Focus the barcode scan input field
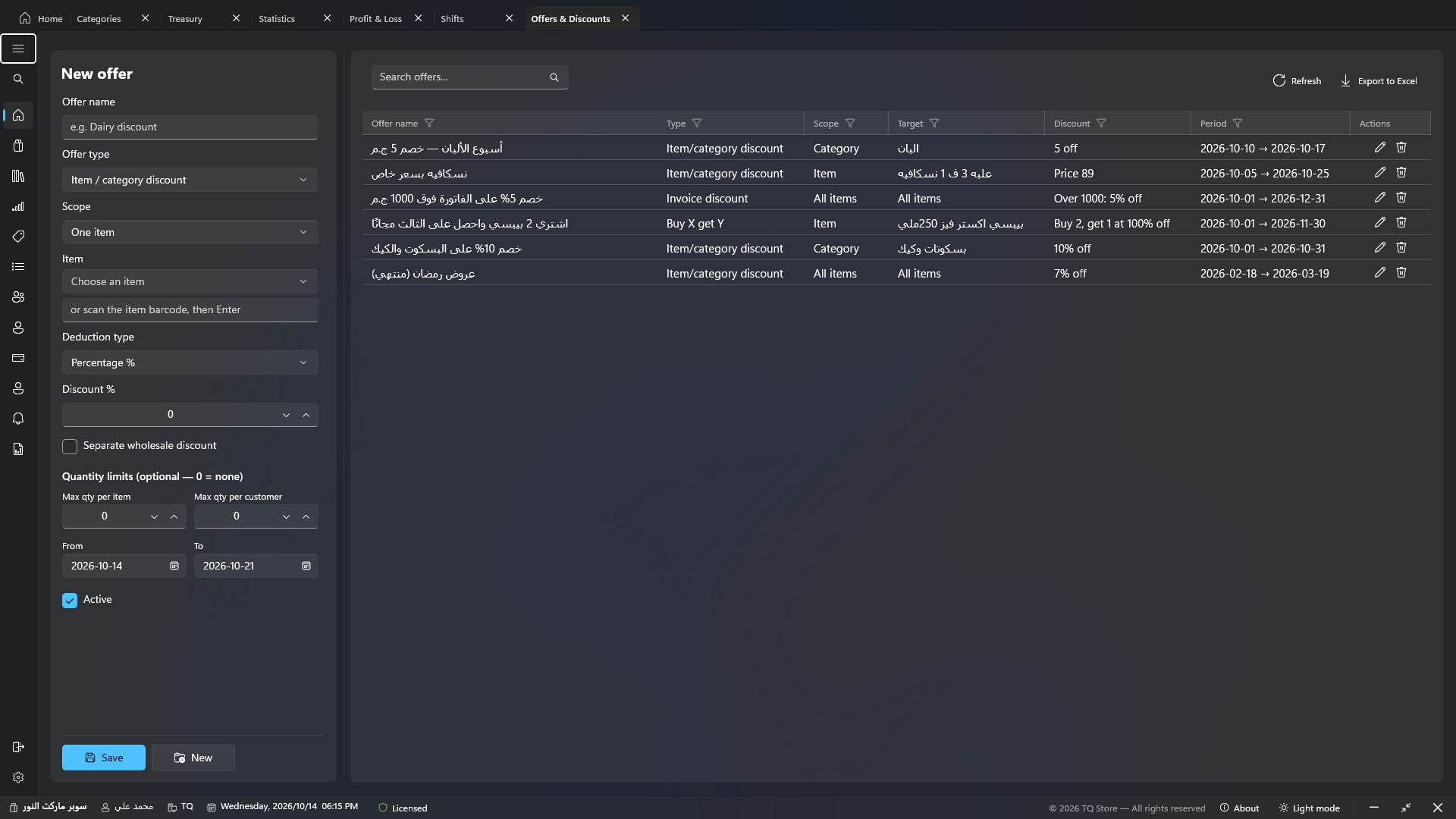 pyautogui.click(x=190, y=310)
